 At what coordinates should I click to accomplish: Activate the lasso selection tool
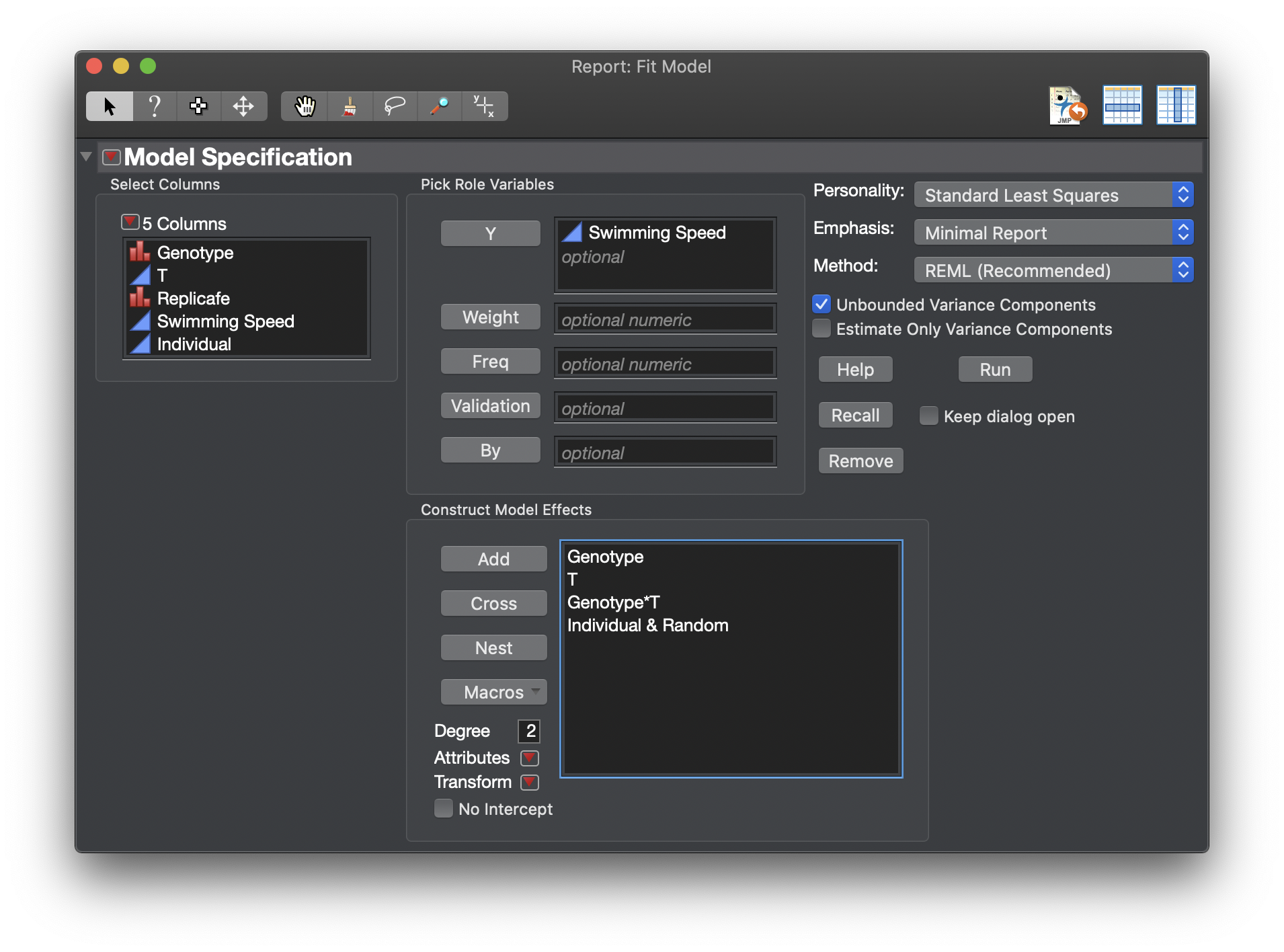tap(395, 106)
